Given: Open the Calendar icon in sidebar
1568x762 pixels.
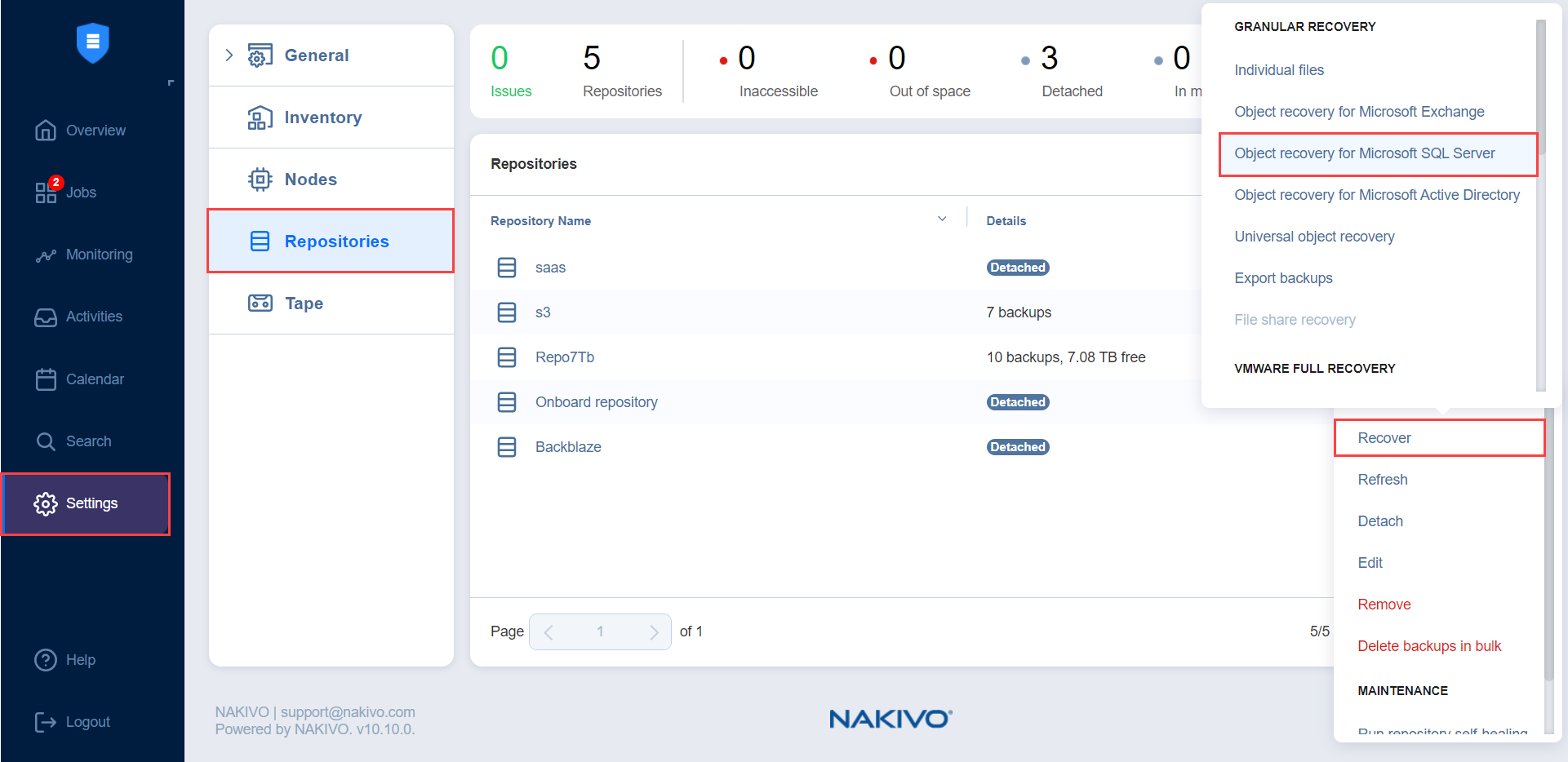Looking at the screenshot, I should [x=46, y=379].
